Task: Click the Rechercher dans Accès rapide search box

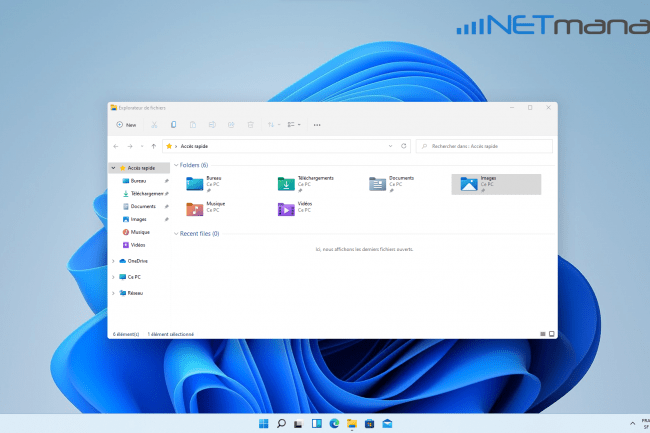Action: point(483,146)
